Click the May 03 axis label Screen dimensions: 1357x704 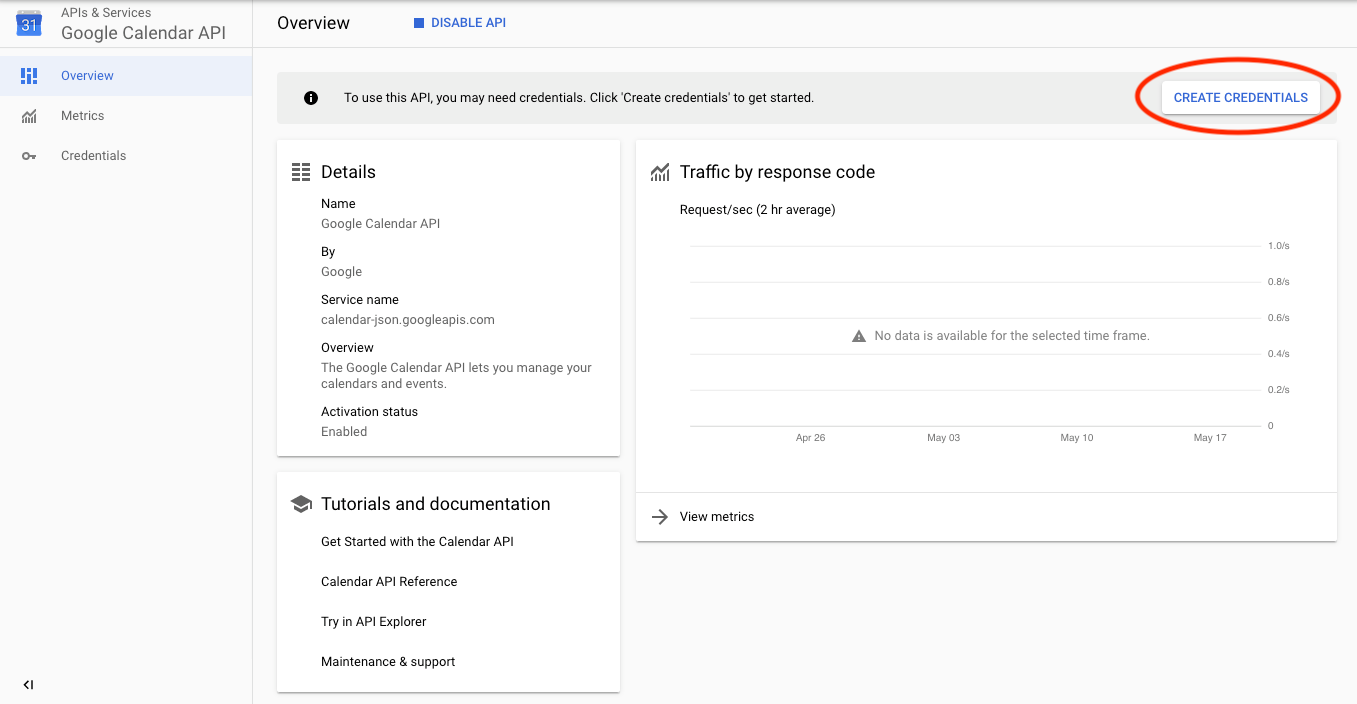[944, 438]
